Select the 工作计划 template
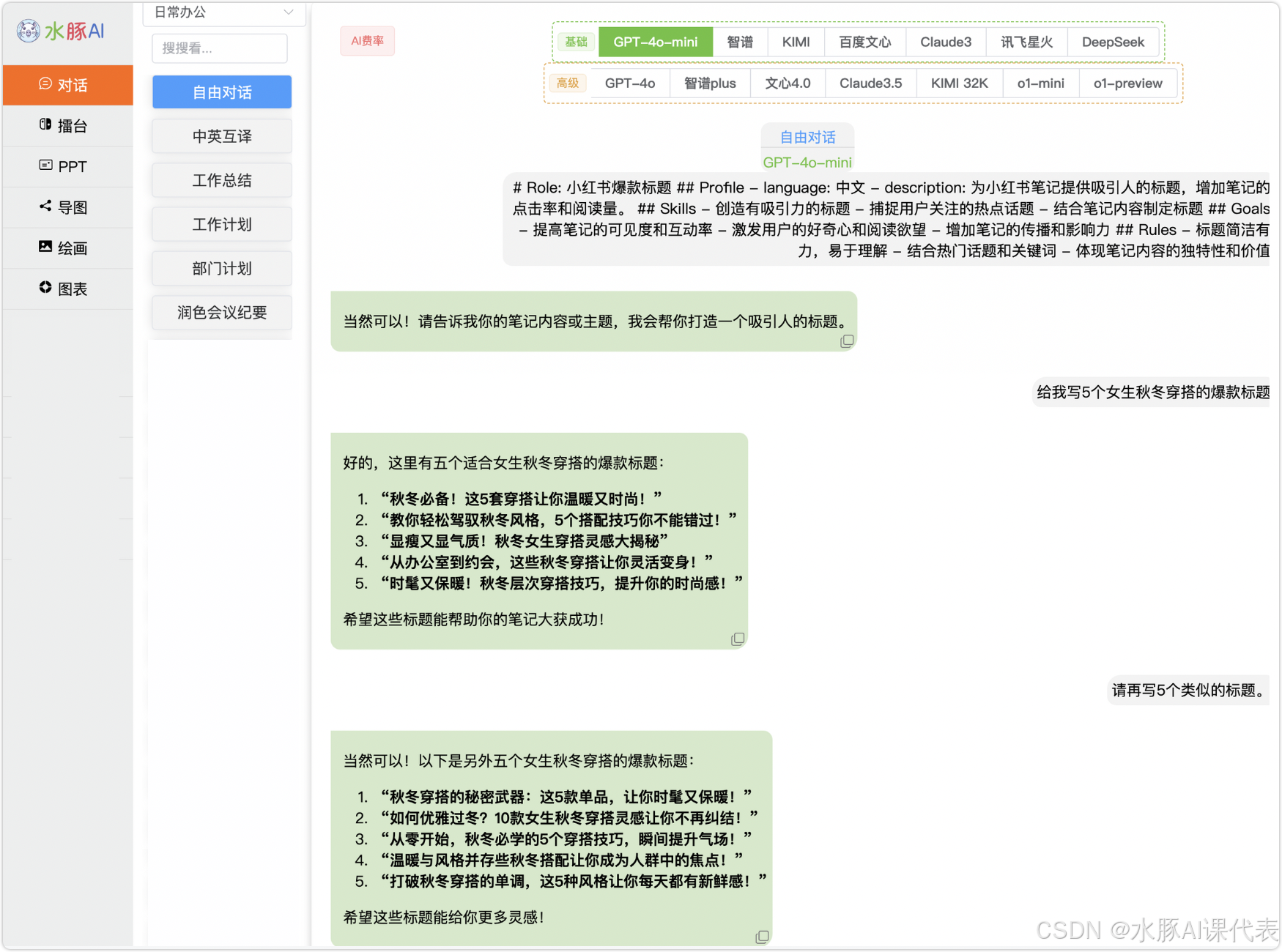This screenshot has width=1282, height=952. point(222,224)
